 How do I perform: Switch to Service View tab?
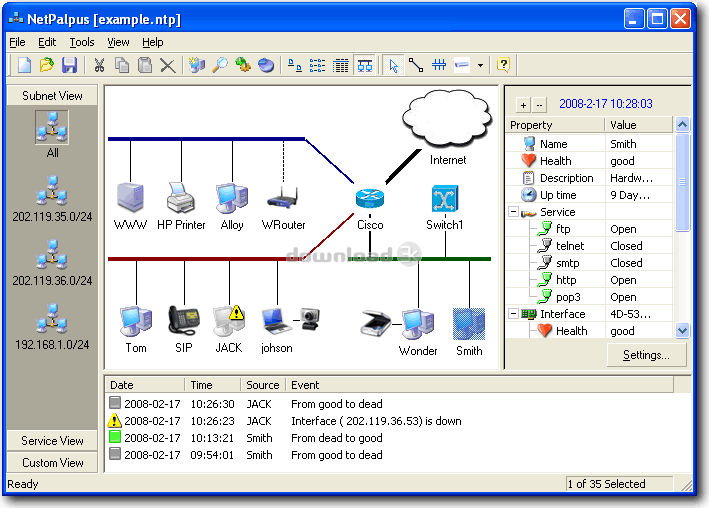(52, 441)
